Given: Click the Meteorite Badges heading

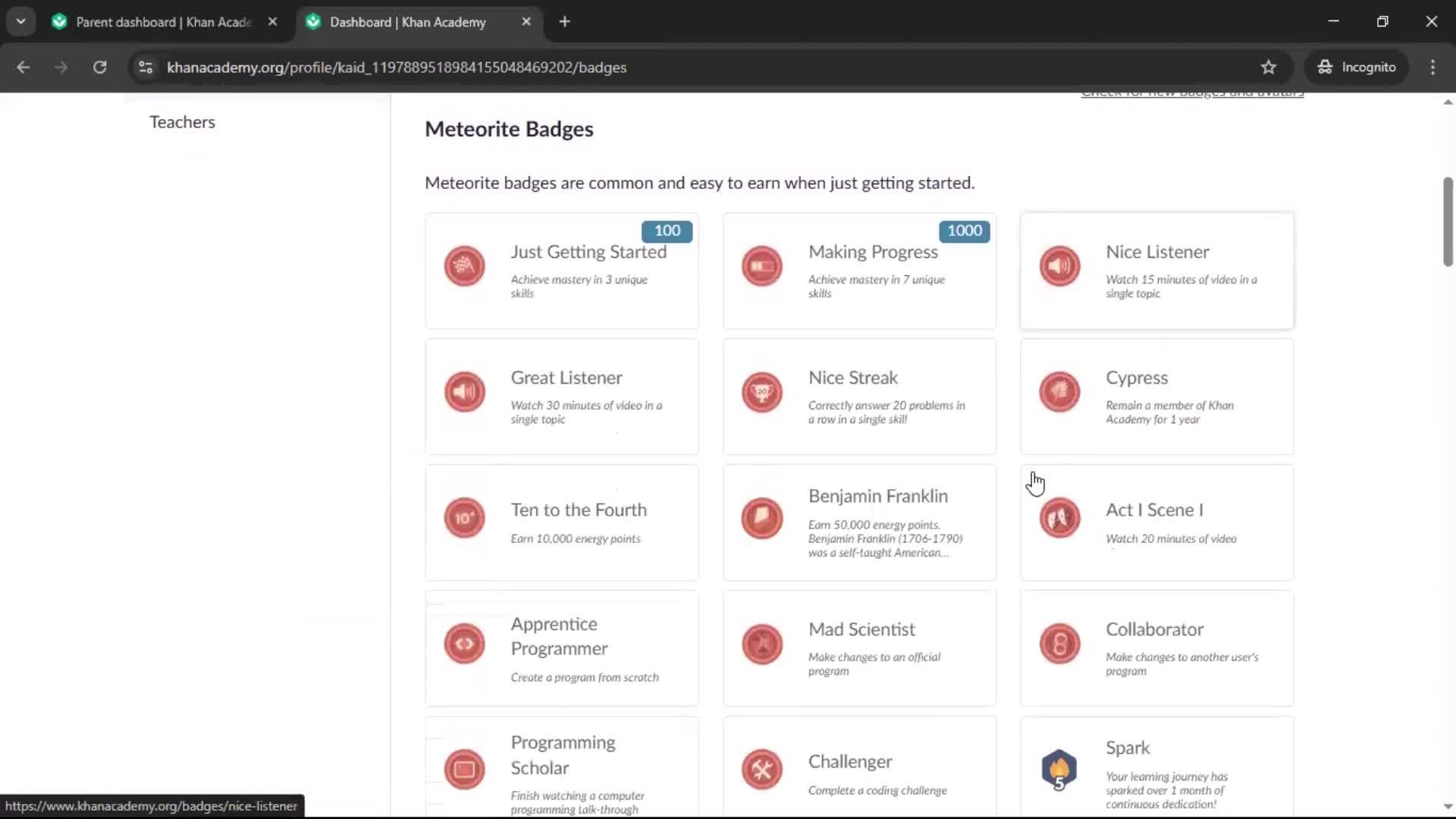Looking at the screenshot, I should click(509, 129).
